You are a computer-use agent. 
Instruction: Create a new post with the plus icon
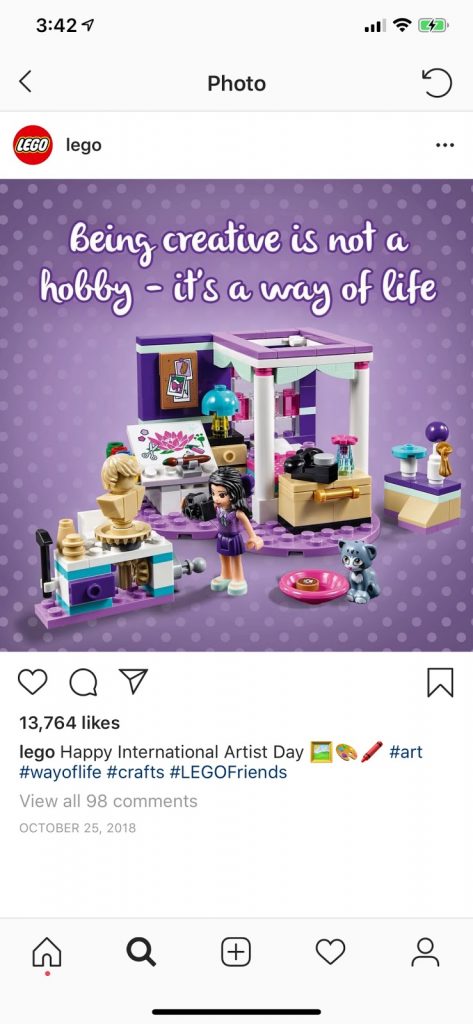click(x=236, y=952)
